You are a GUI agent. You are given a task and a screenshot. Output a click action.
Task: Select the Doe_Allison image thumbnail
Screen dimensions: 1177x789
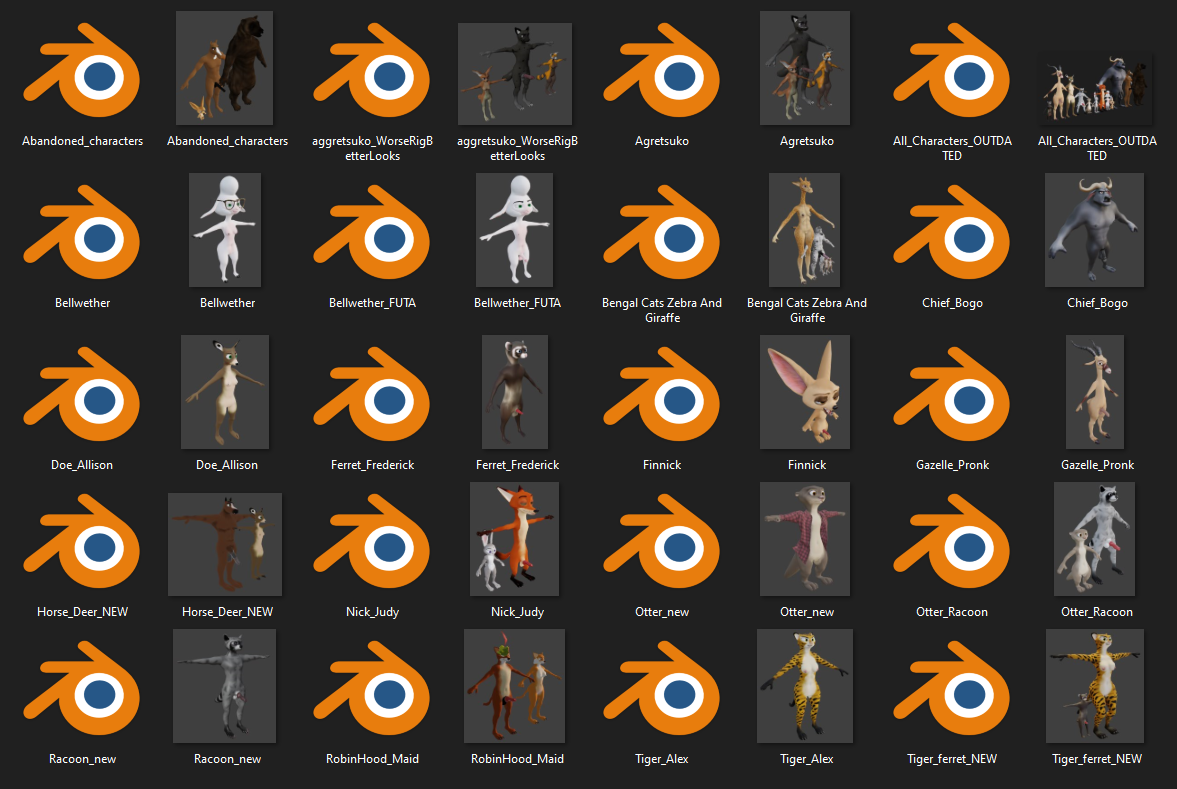click(x=225, y=392)
